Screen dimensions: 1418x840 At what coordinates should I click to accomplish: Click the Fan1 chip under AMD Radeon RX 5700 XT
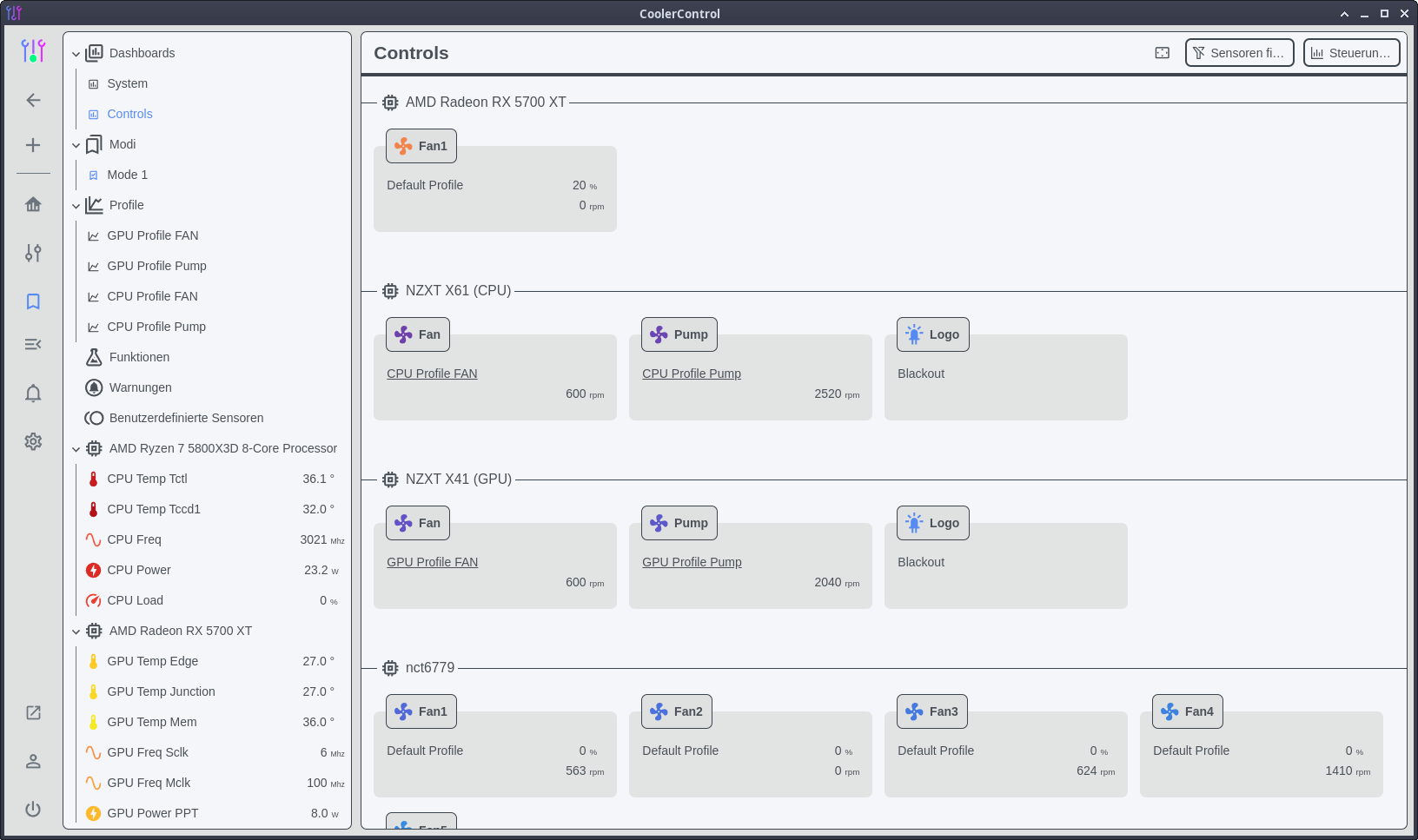click(x=421, y=146)
